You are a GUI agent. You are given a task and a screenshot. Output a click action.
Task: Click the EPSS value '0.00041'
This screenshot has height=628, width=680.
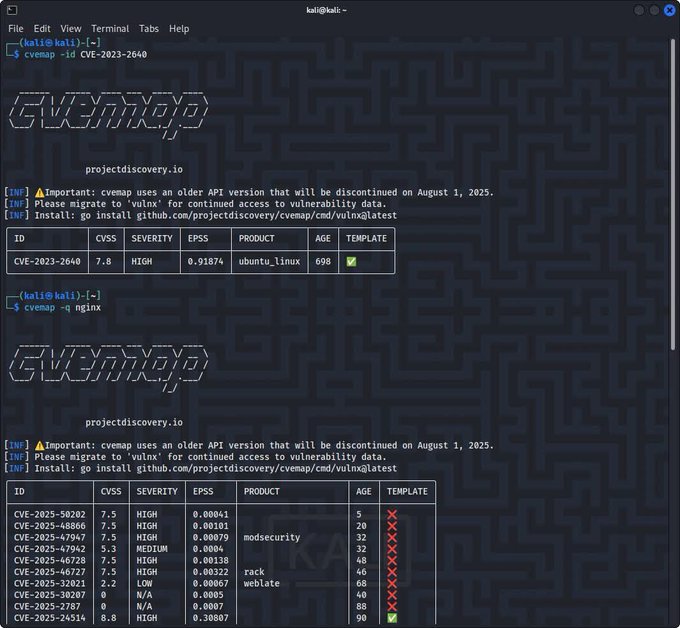pyautogui.click(x=211, y=514)
